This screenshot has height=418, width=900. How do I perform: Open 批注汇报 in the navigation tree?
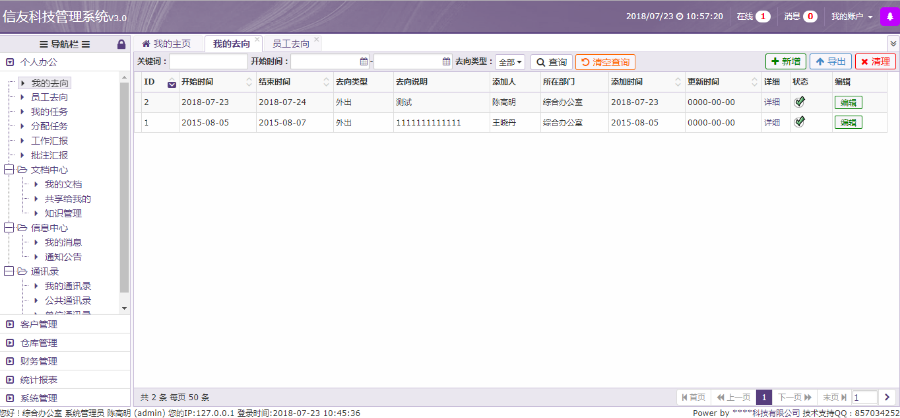click(49, 155)
